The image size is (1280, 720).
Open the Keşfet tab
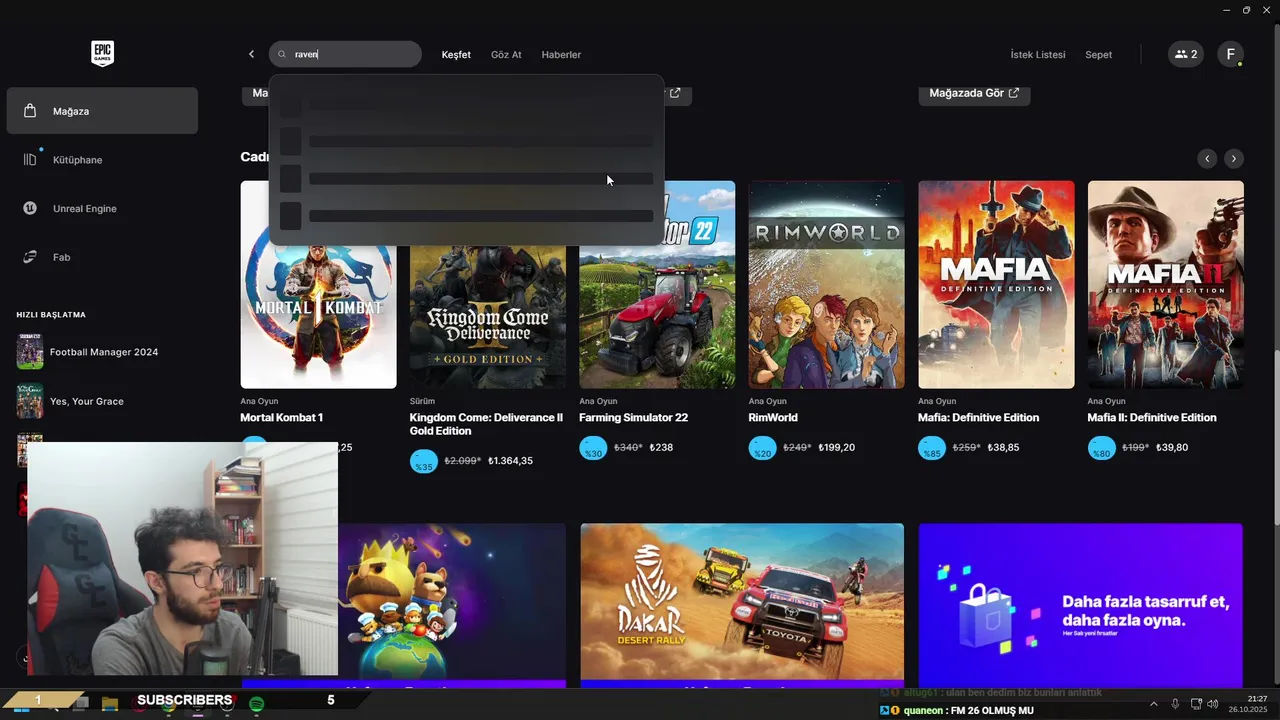456,55
